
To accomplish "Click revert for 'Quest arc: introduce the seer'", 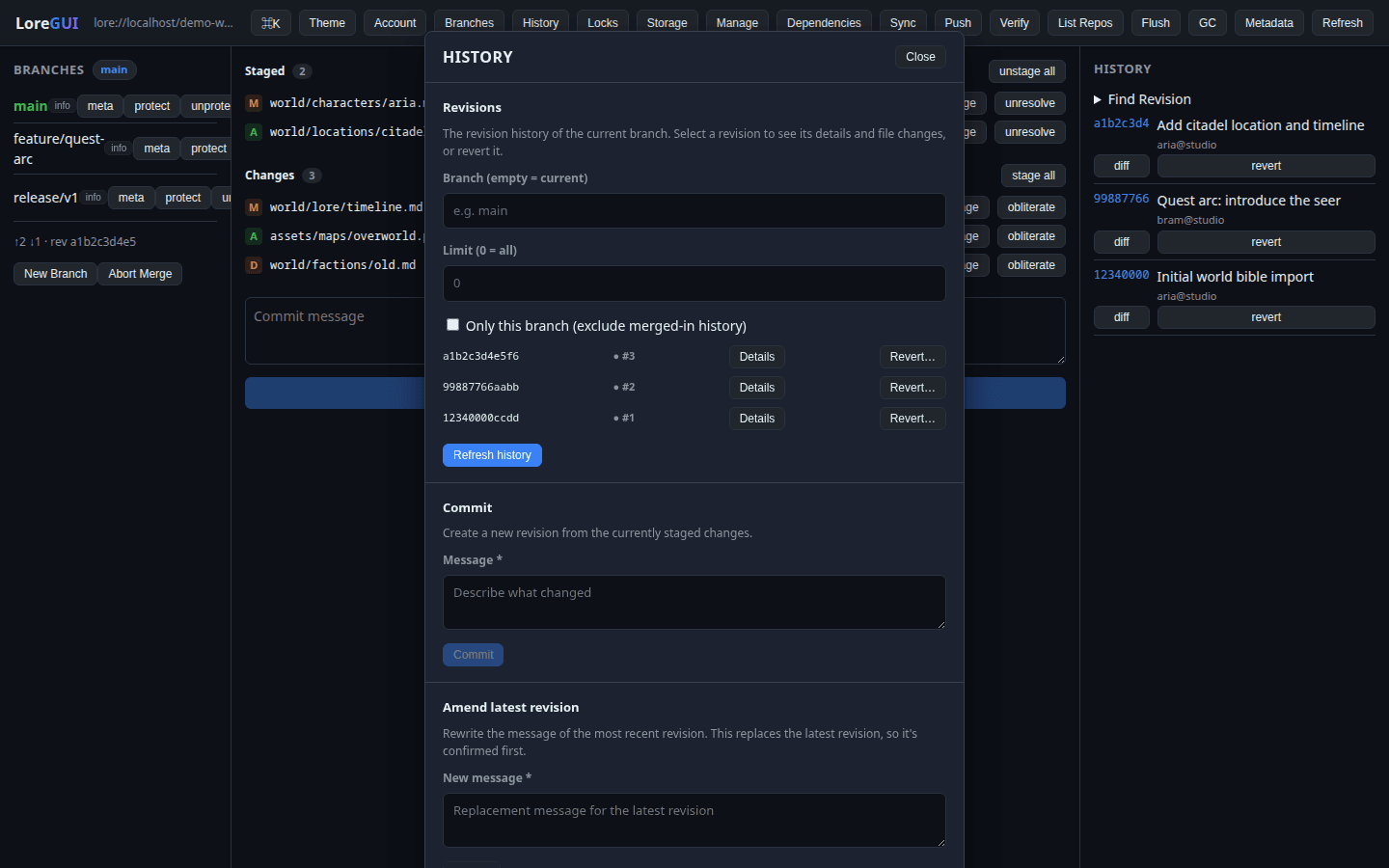I will tap(1266, 242).
